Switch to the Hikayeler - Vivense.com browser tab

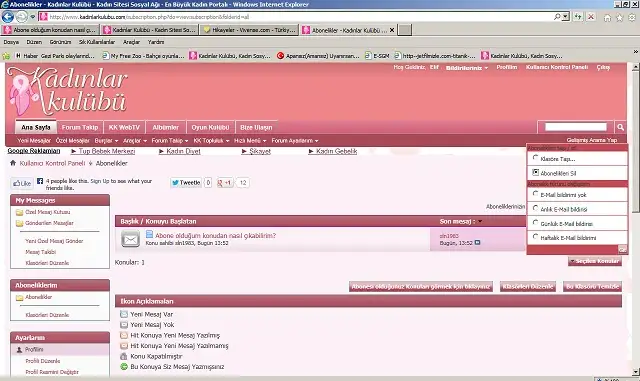point(249,30)
